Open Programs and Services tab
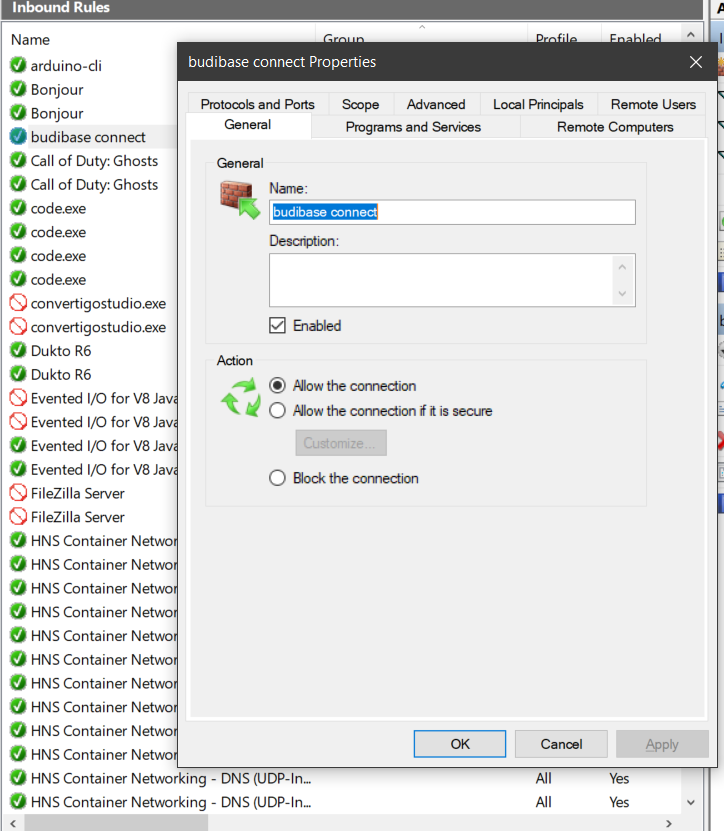The width and height of the screenshot is (724, 831). coord(413,127)
